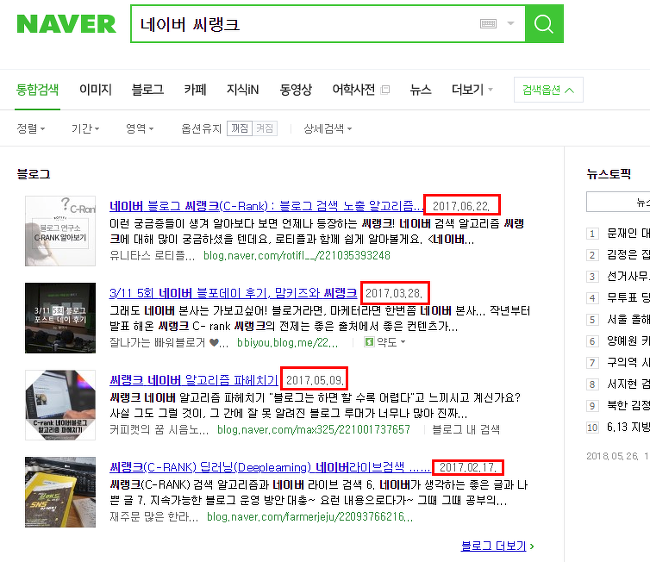Open the bbiyou.blog.me URL link
The width and height of the screenshot is (650, 562).
(287, 343)
